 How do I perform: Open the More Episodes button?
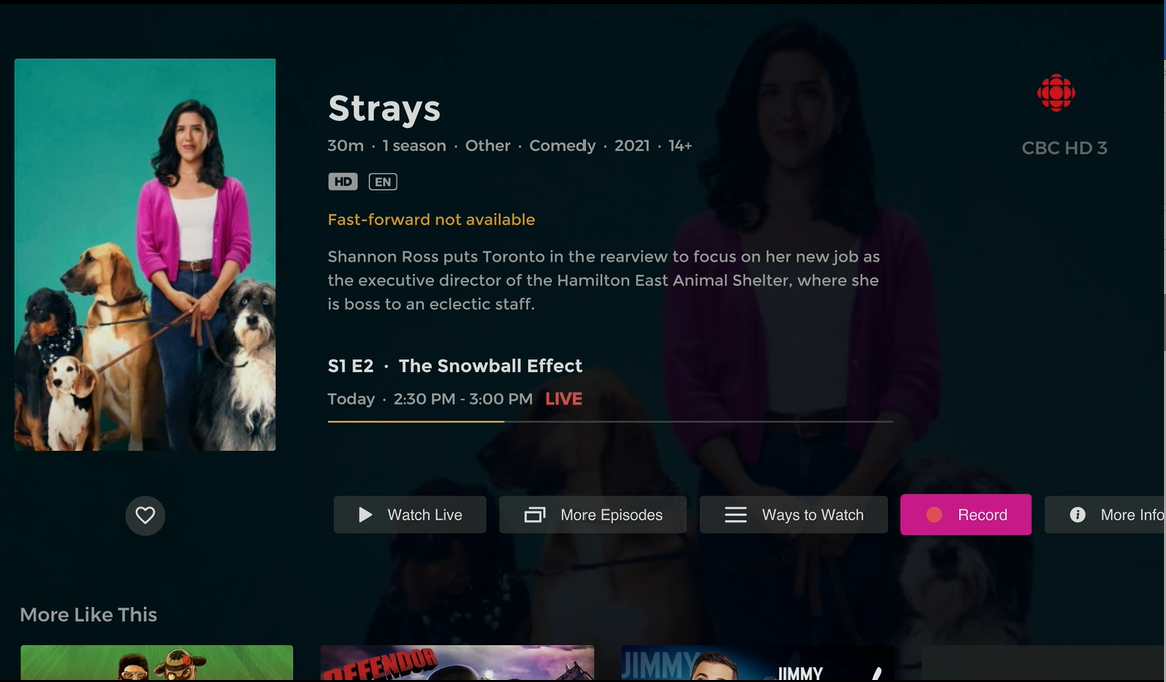pos(593,515)
